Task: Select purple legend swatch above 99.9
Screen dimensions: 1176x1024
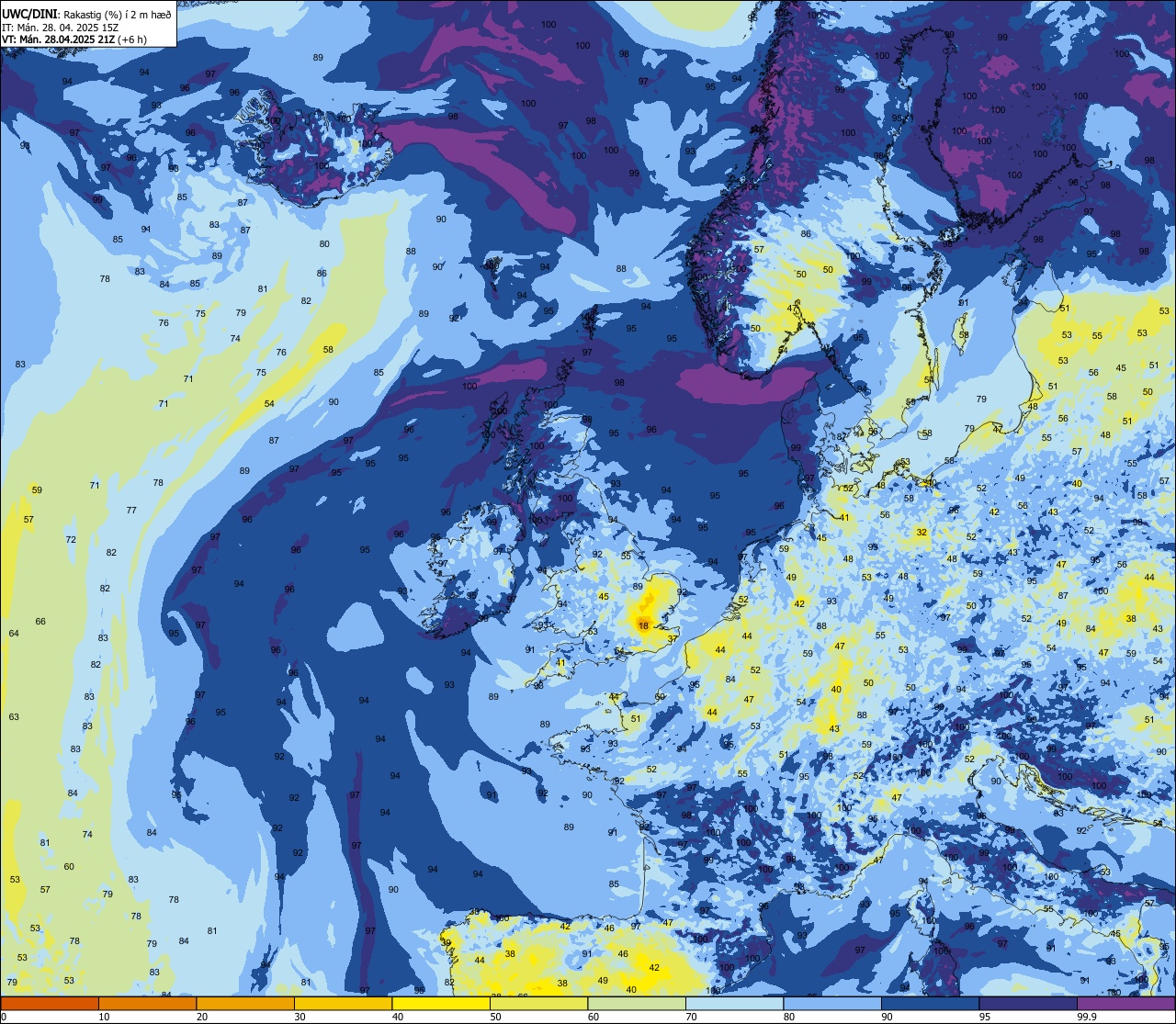Action: click(x=1126, y=1004)
